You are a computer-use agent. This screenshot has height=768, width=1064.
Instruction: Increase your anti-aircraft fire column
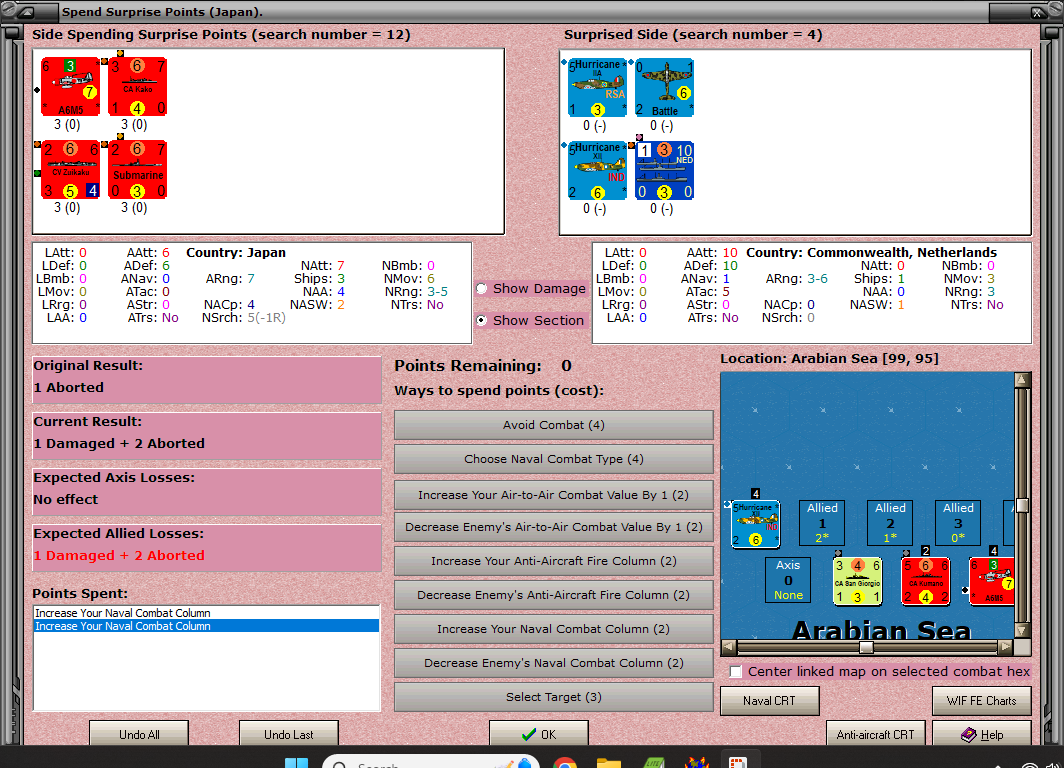coord(554,561)
